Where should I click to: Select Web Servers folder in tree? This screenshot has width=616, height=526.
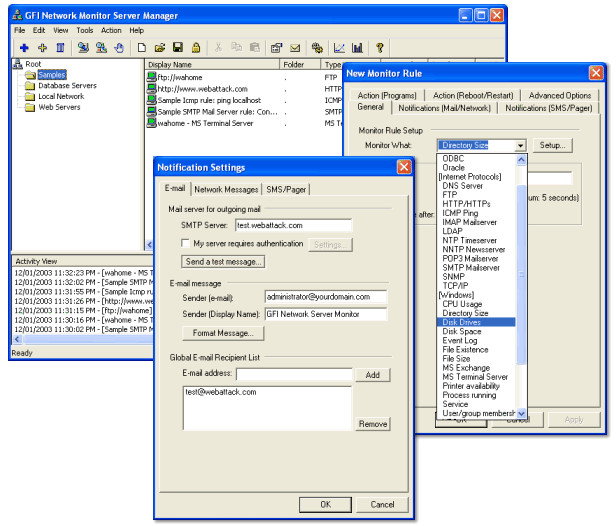(59, 107)
